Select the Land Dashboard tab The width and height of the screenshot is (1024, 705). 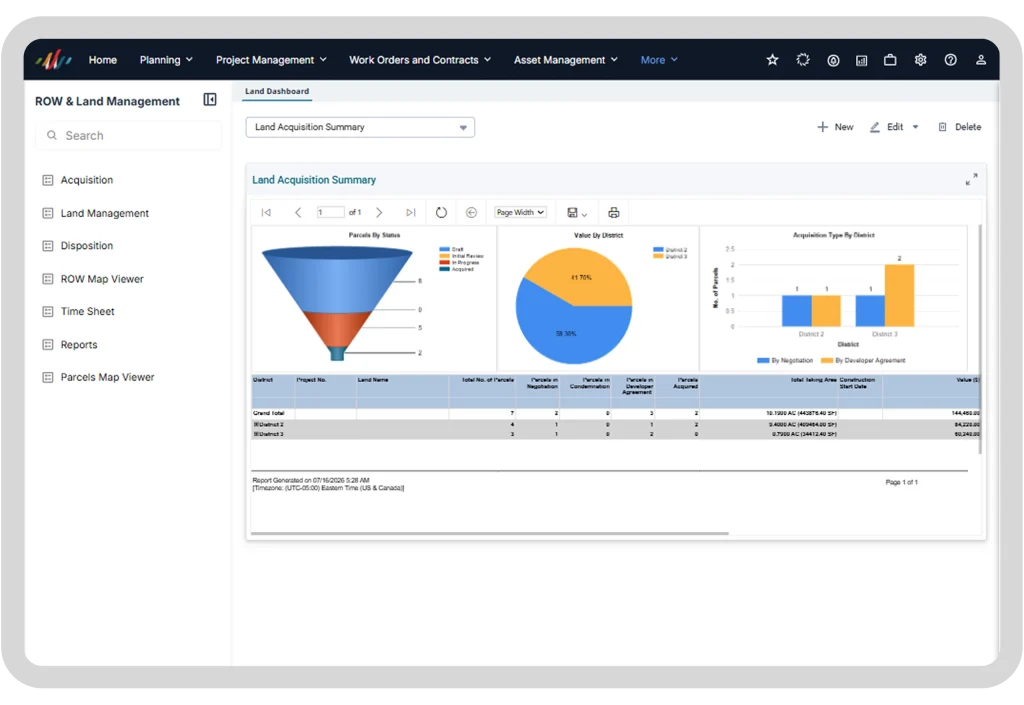click(x=277, y=91)
